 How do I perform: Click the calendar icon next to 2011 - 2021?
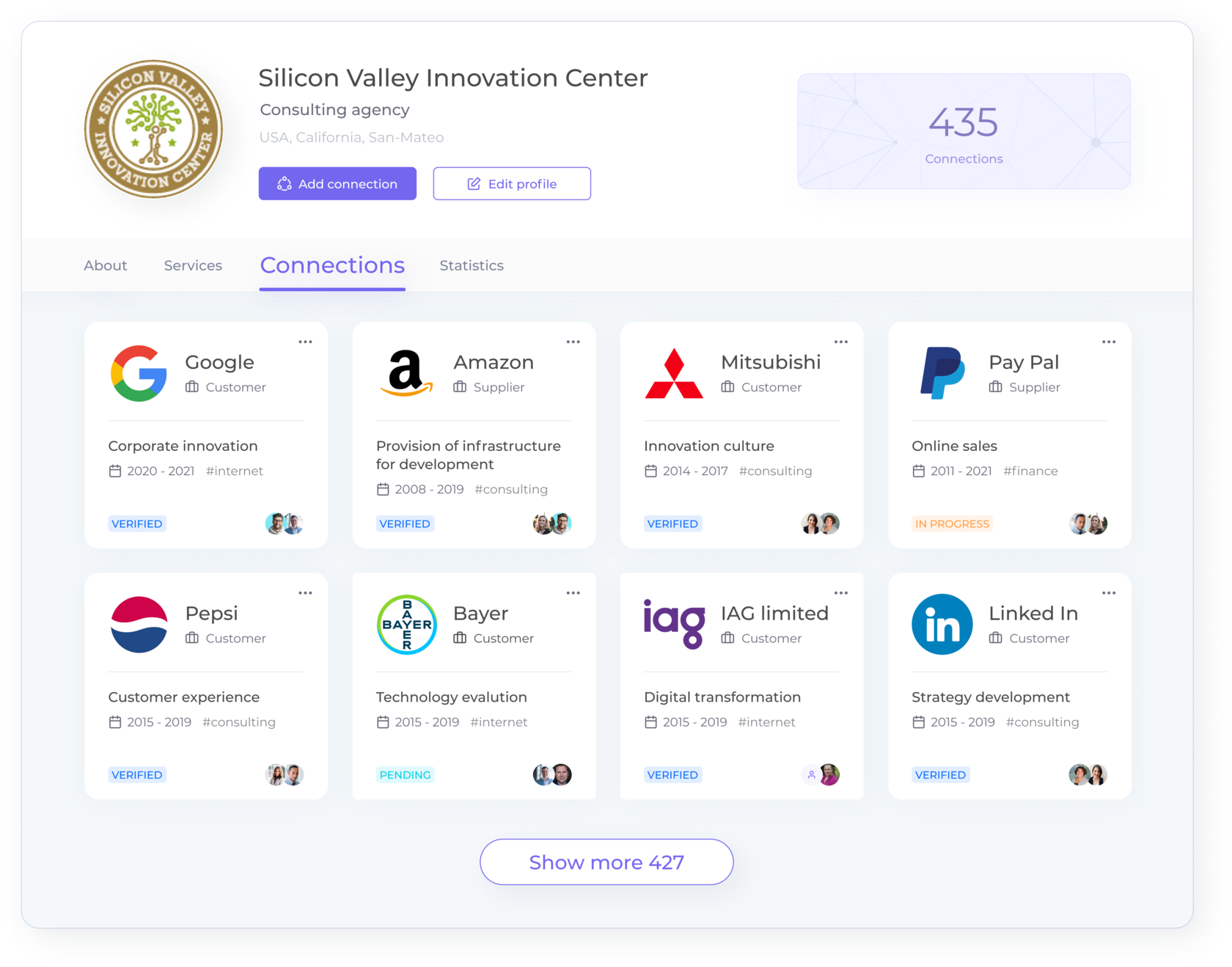(x=918, y=471)
